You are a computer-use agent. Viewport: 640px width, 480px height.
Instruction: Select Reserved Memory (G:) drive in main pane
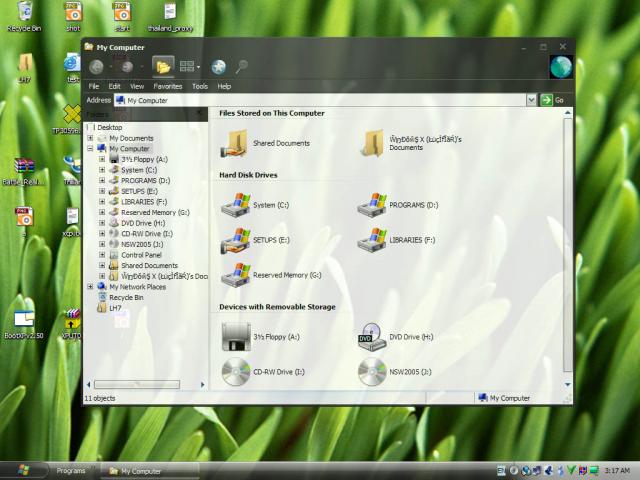pyautogui.click(x=236, y=275)
